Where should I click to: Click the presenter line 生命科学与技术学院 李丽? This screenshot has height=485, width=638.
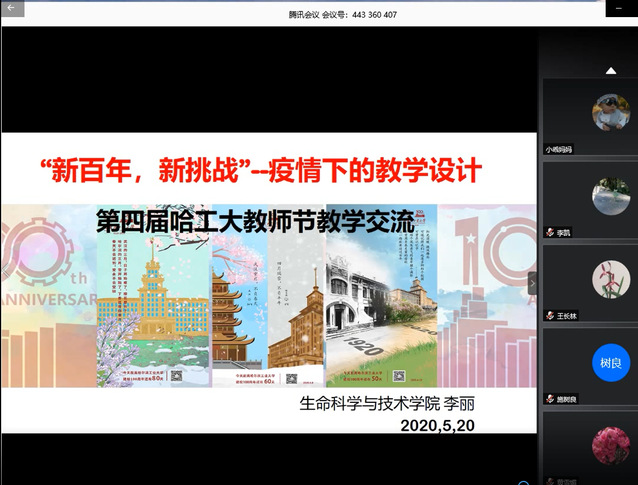pos(383,406)
